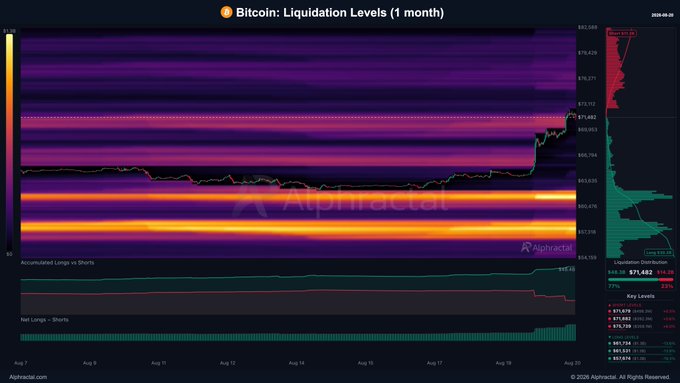Click the red 23% shorts percentage

tap(667, 286)
